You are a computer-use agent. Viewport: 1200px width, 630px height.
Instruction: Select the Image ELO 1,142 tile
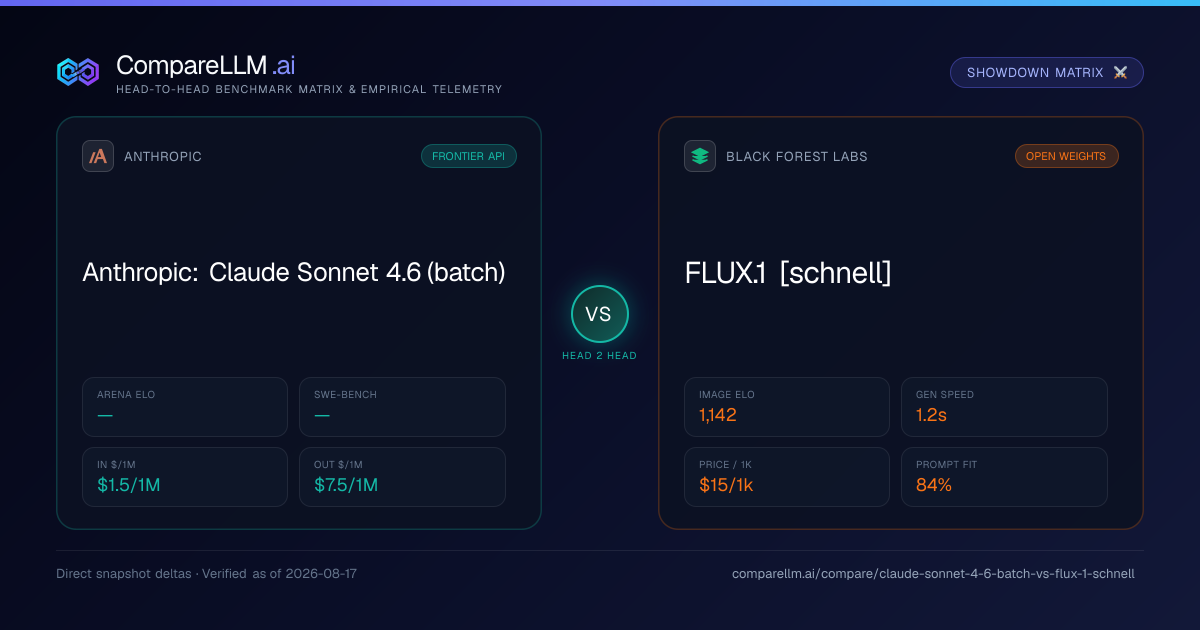787,407
